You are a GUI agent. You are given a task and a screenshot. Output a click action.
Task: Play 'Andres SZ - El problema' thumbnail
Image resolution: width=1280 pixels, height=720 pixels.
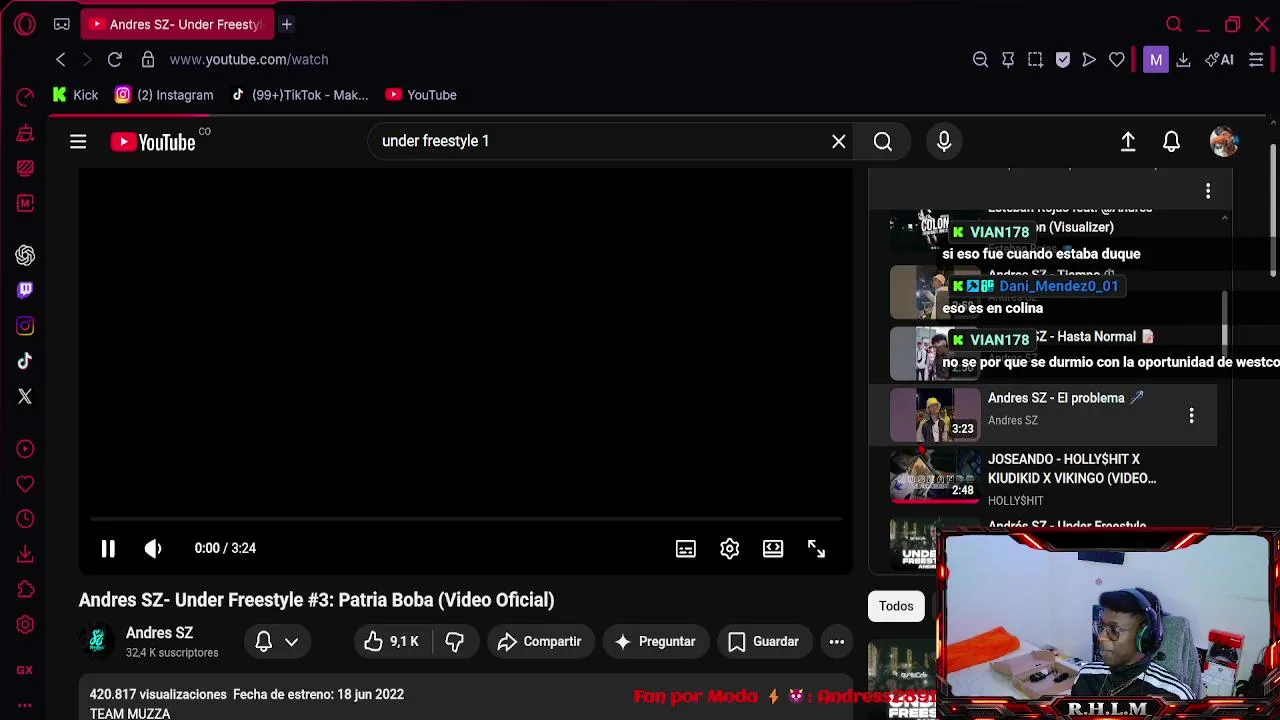[x=935, y=415]
